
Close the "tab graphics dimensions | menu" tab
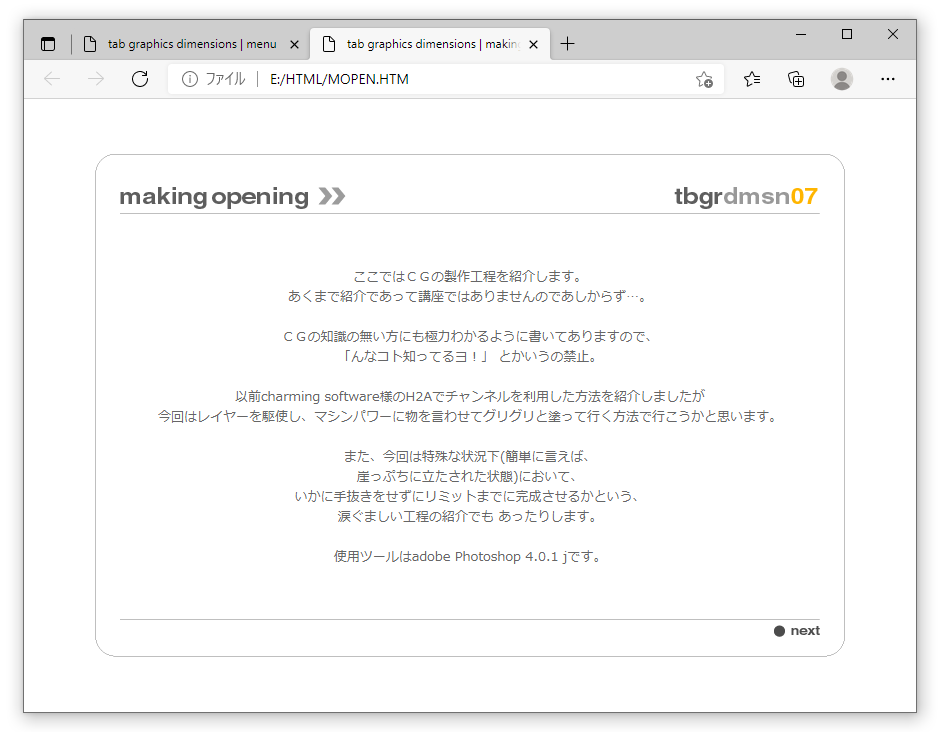[294, 44]
